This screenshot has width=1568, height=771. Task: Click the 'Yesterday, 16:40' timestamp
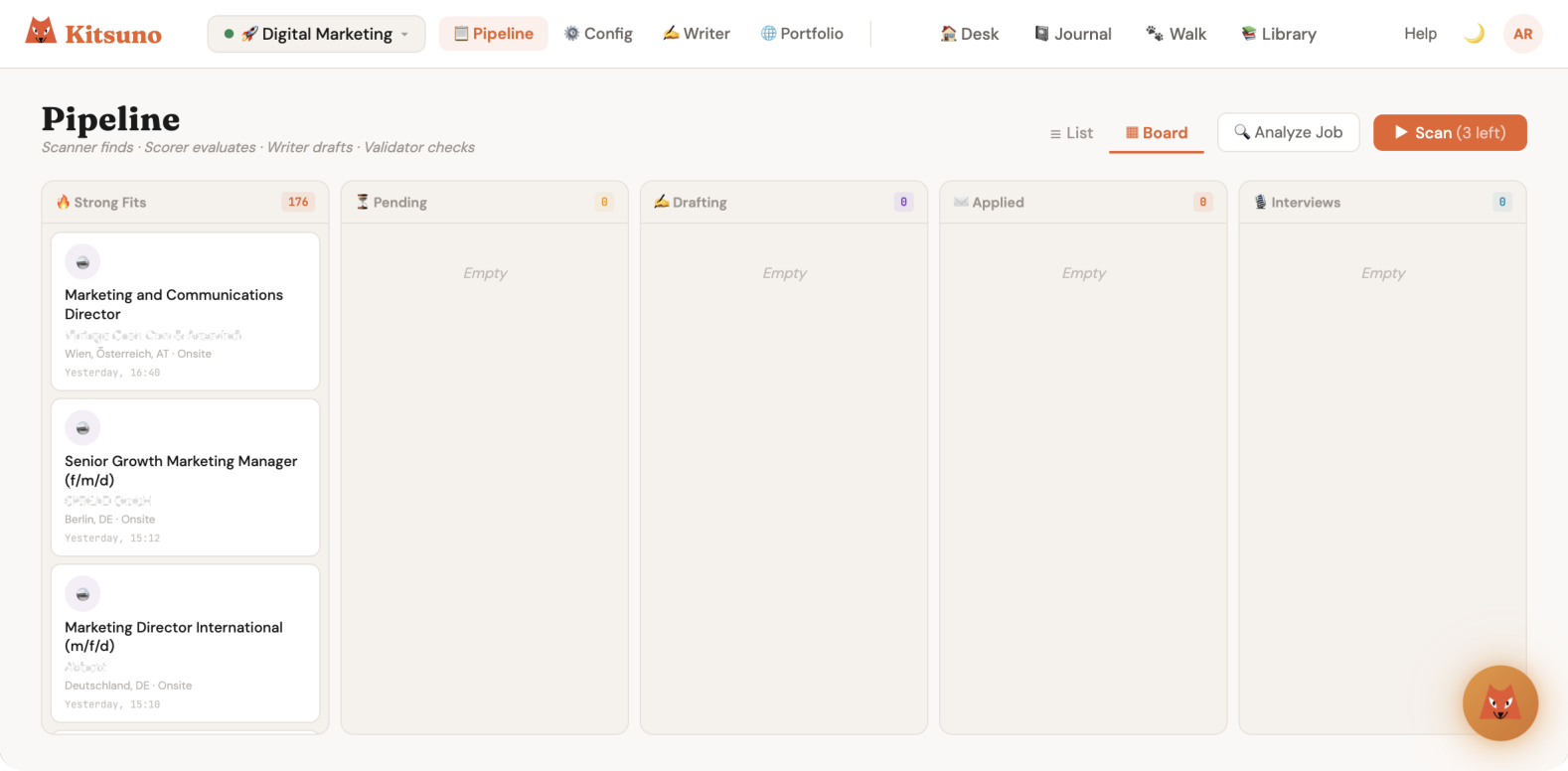tap(112, 373)
